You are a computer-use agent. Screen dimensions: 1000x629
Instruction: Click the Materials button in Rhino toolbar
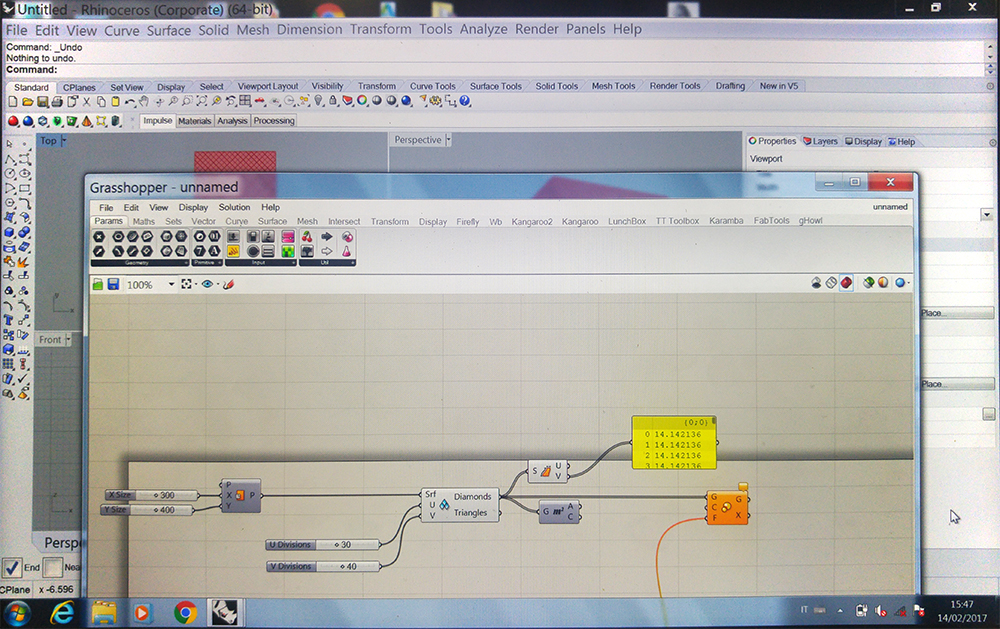click(195, 121)
